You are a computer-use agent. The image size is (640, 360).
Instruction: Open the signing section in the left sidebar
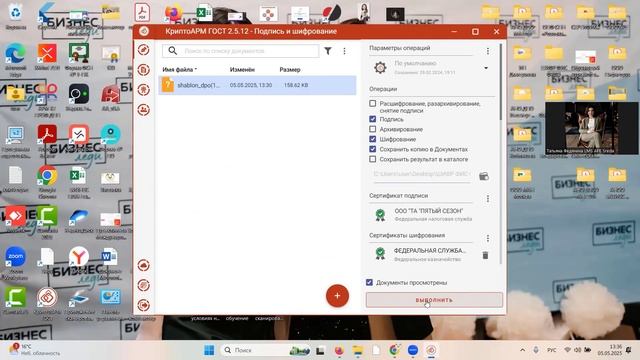tap(143, 50)
